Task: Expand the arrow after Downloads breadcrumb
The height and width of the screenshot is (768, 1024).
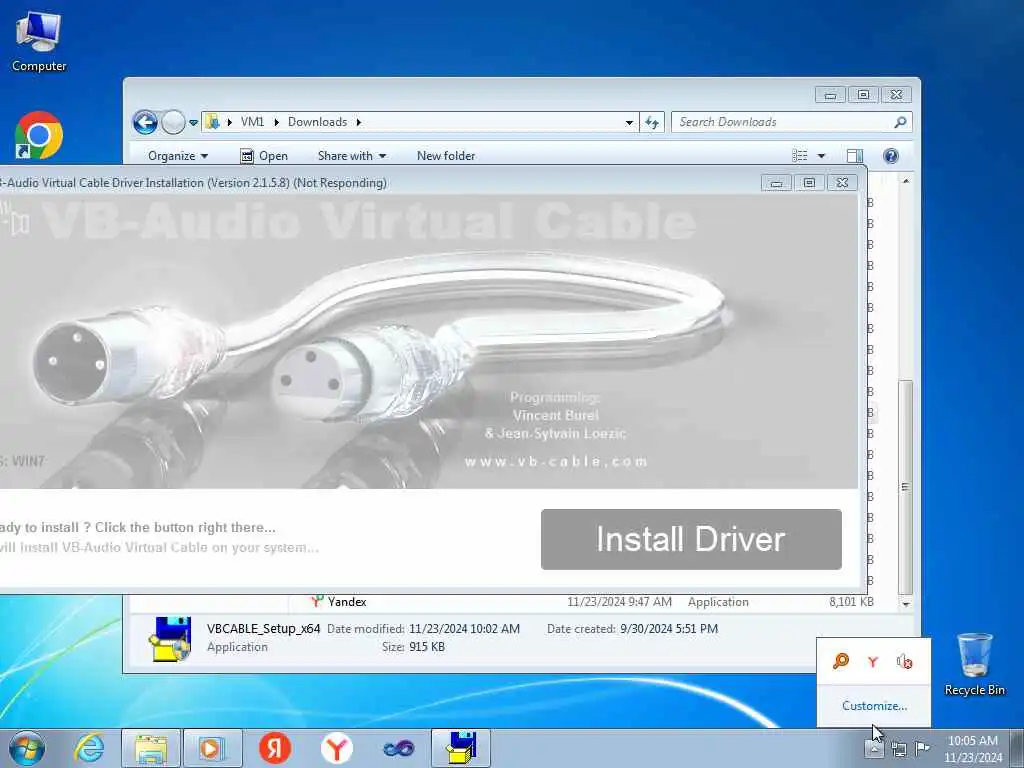Action: pyautogui.click(x=359, y=122)
